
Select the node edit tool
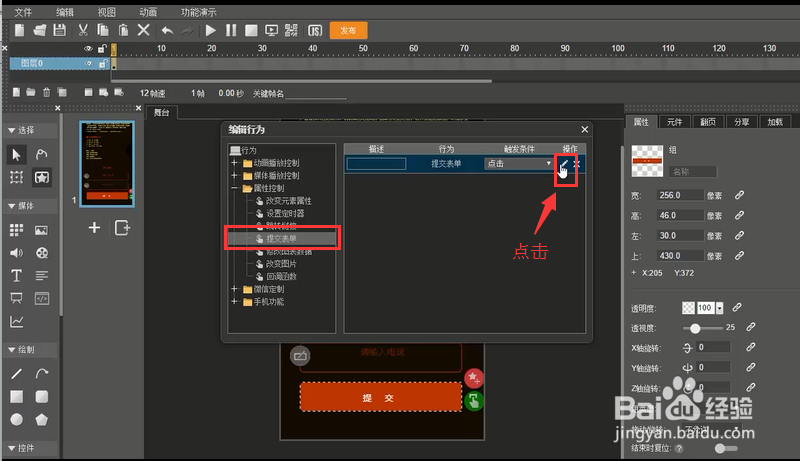[41, 155]
